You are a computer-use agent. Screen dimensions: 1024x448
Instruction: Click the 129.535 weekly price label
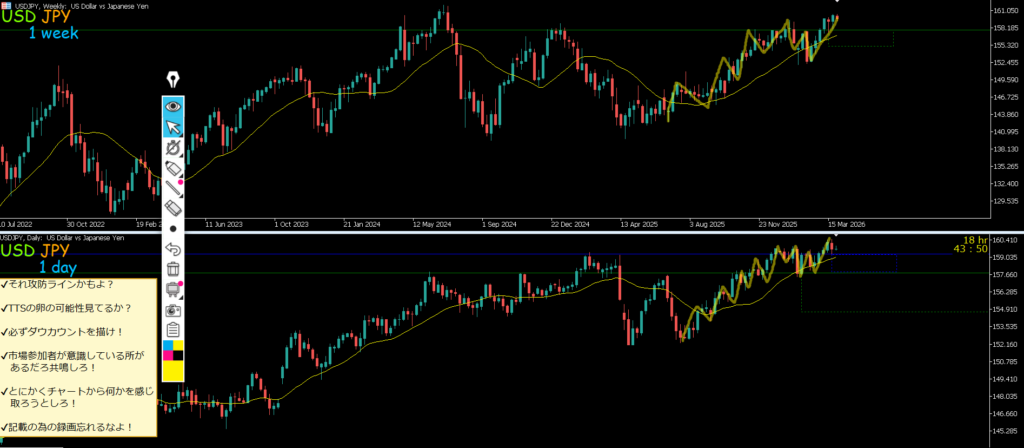point(1006,201)
